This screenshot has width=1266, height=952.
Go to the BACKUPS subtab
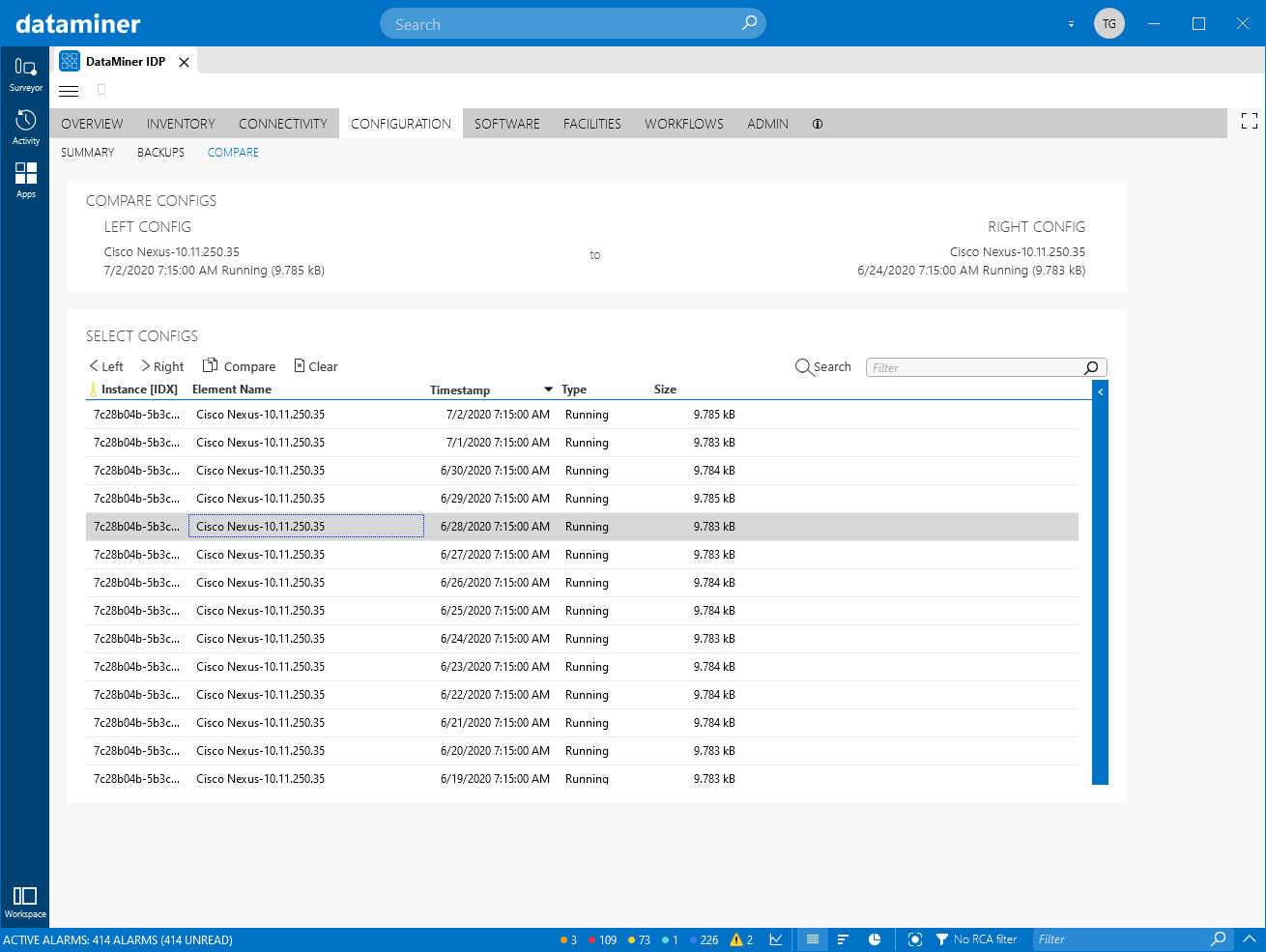160,153
